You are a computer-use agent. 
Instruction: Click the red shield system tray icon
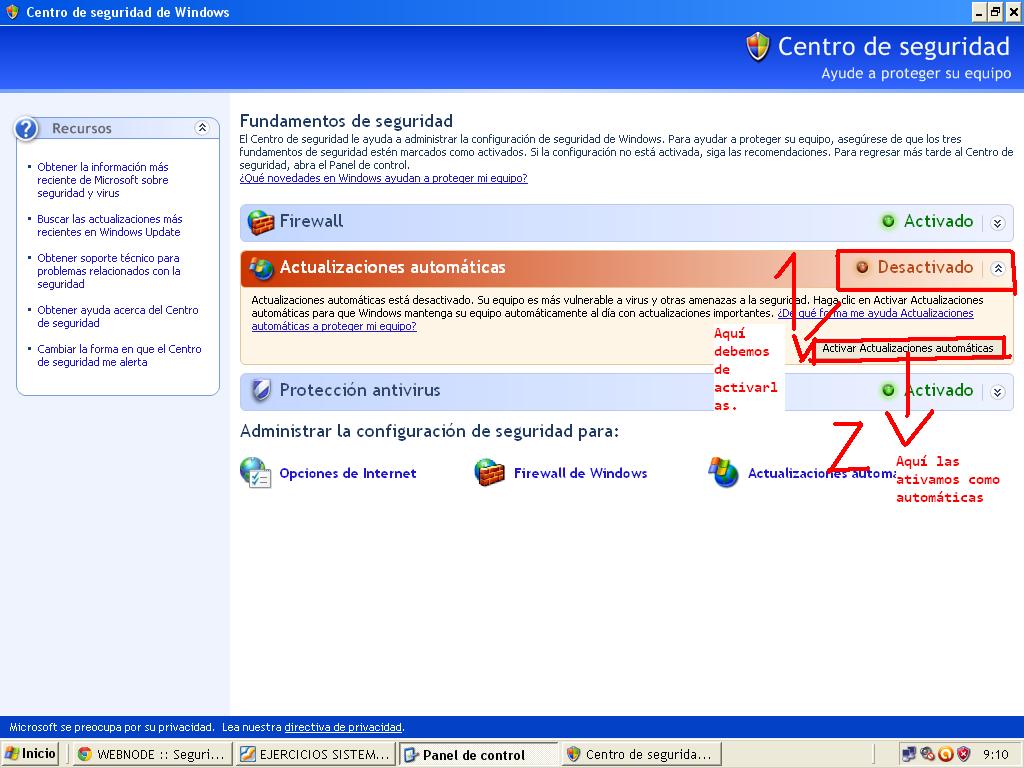tap(963, 754)
